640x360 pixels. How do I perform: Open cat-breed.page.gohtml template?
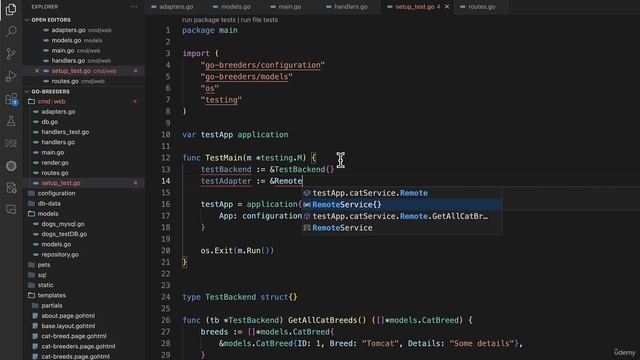pos(73,336)
